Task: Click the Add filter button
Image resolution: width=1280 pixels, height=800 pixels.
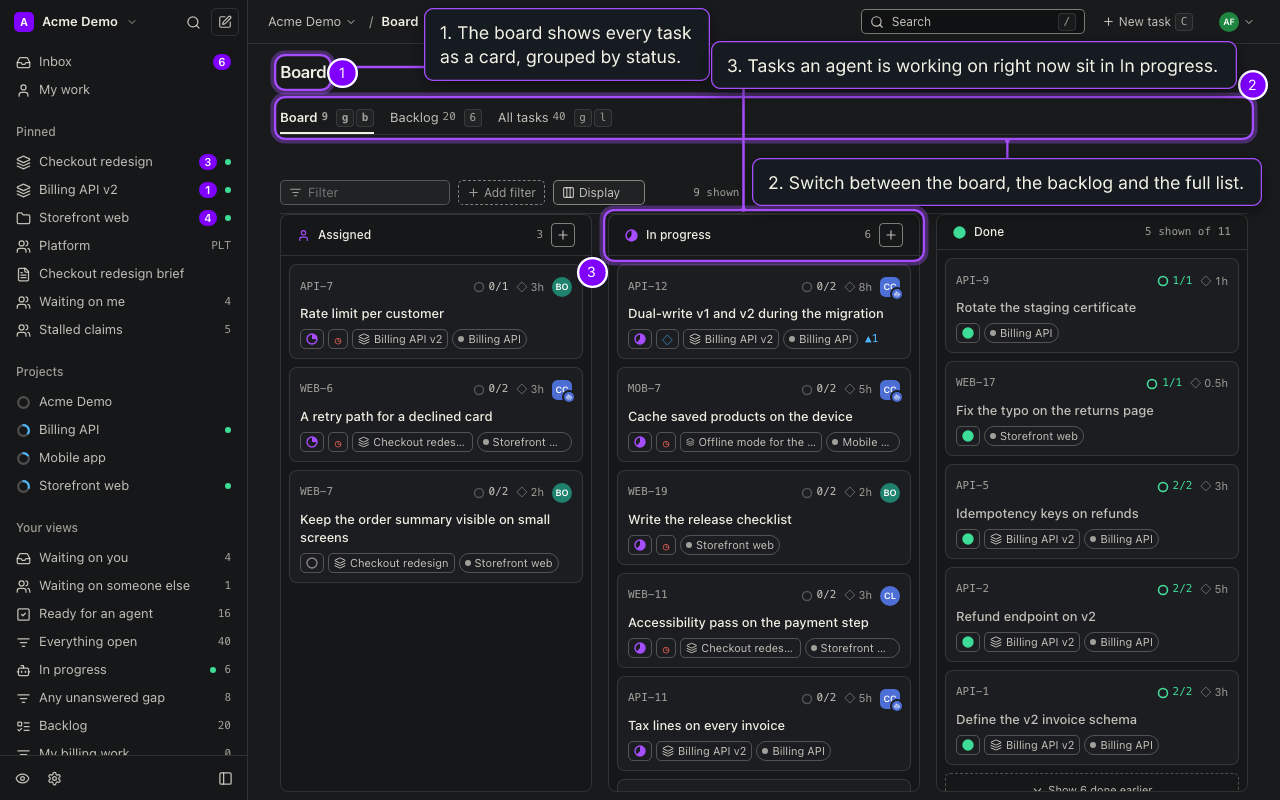Action: [x=501, y=192]
